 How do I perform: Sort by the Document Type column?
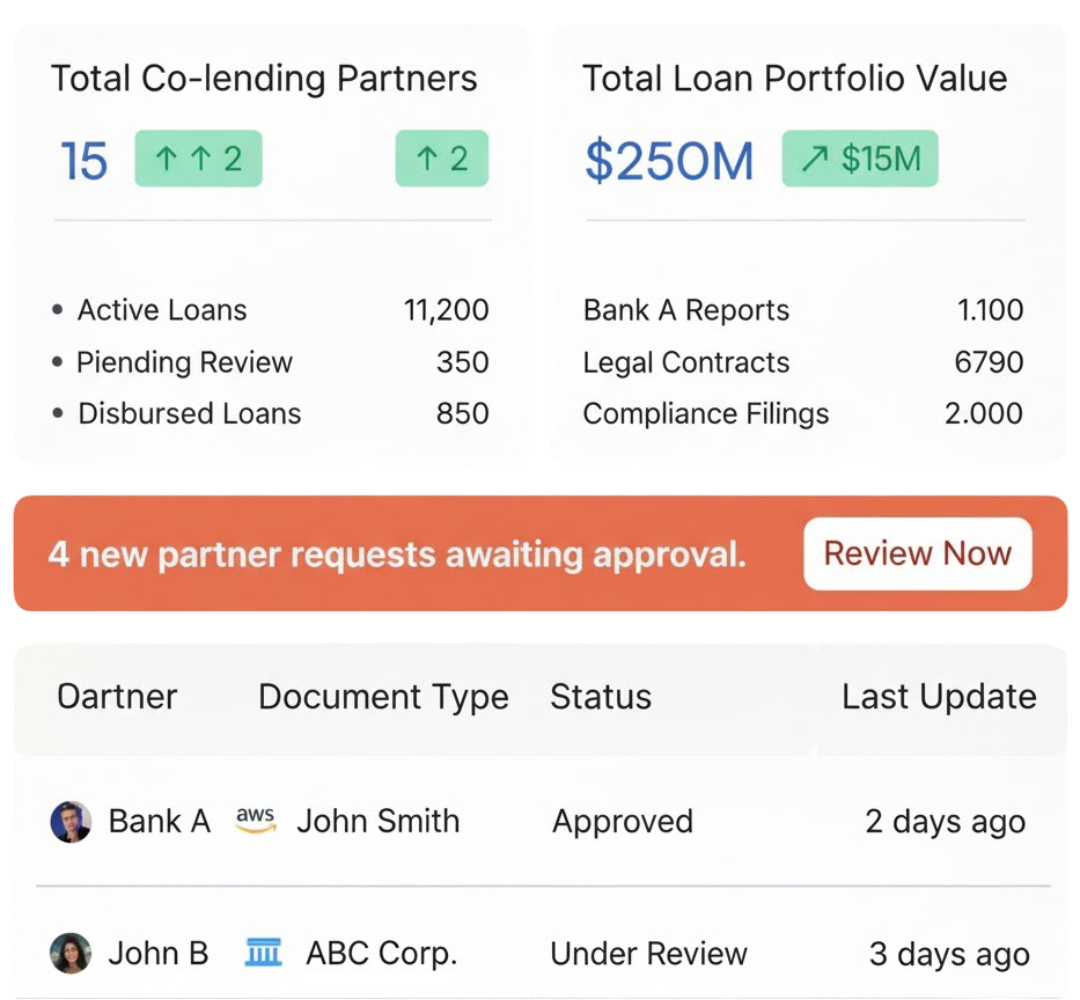click(383, 697)
